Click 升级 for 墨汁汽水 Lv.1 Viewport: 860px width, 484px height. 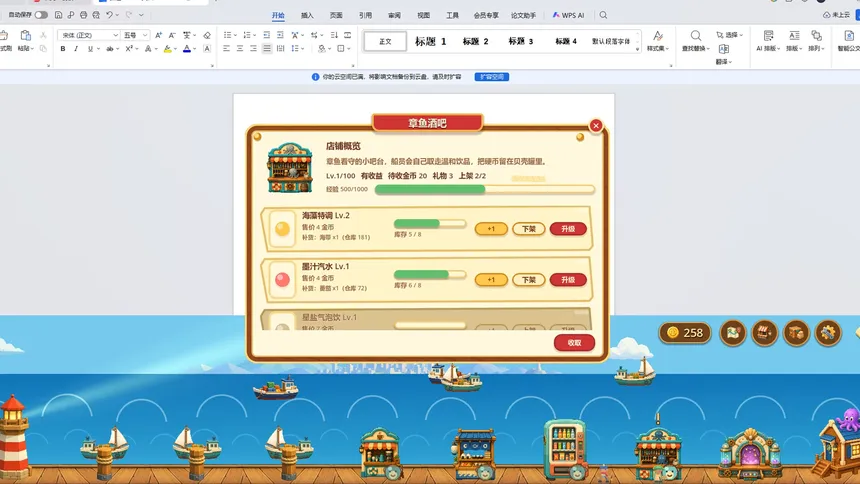pos(568,280)
